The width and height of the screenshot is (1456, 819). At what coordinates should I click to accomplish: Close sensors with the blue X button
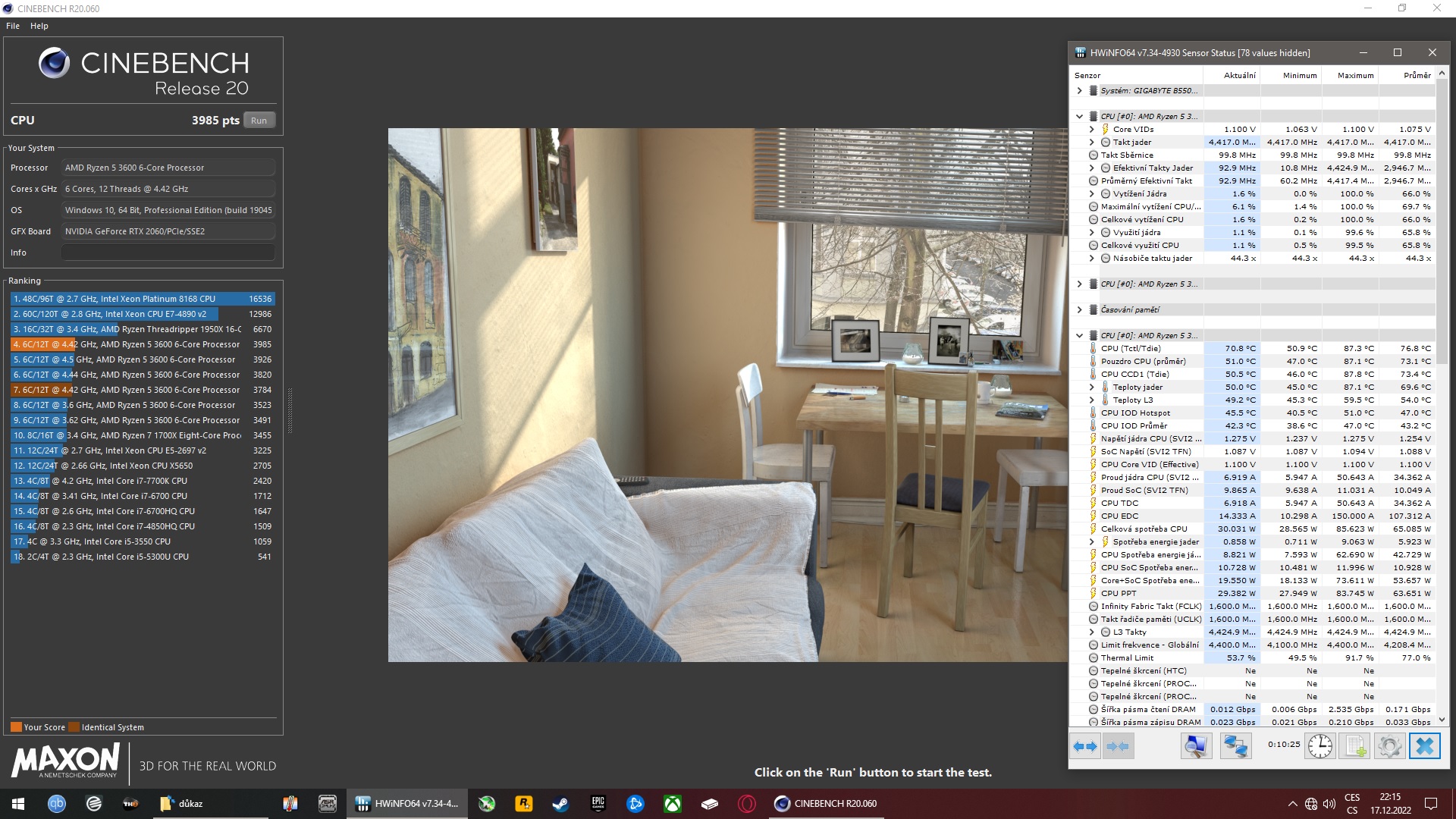point(1424,746)
